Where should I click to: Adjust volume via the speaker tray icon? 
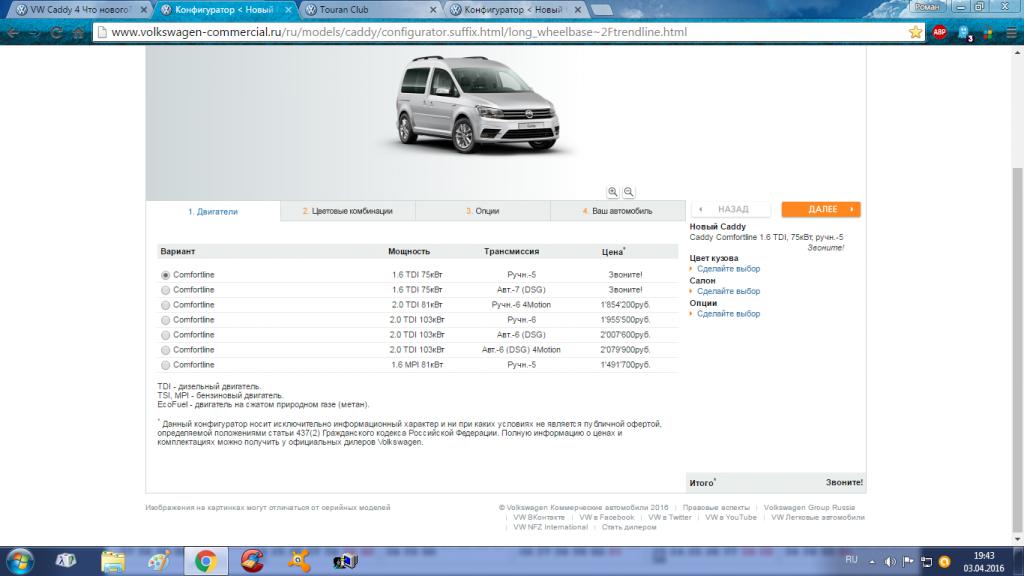[x=889, y=562]
